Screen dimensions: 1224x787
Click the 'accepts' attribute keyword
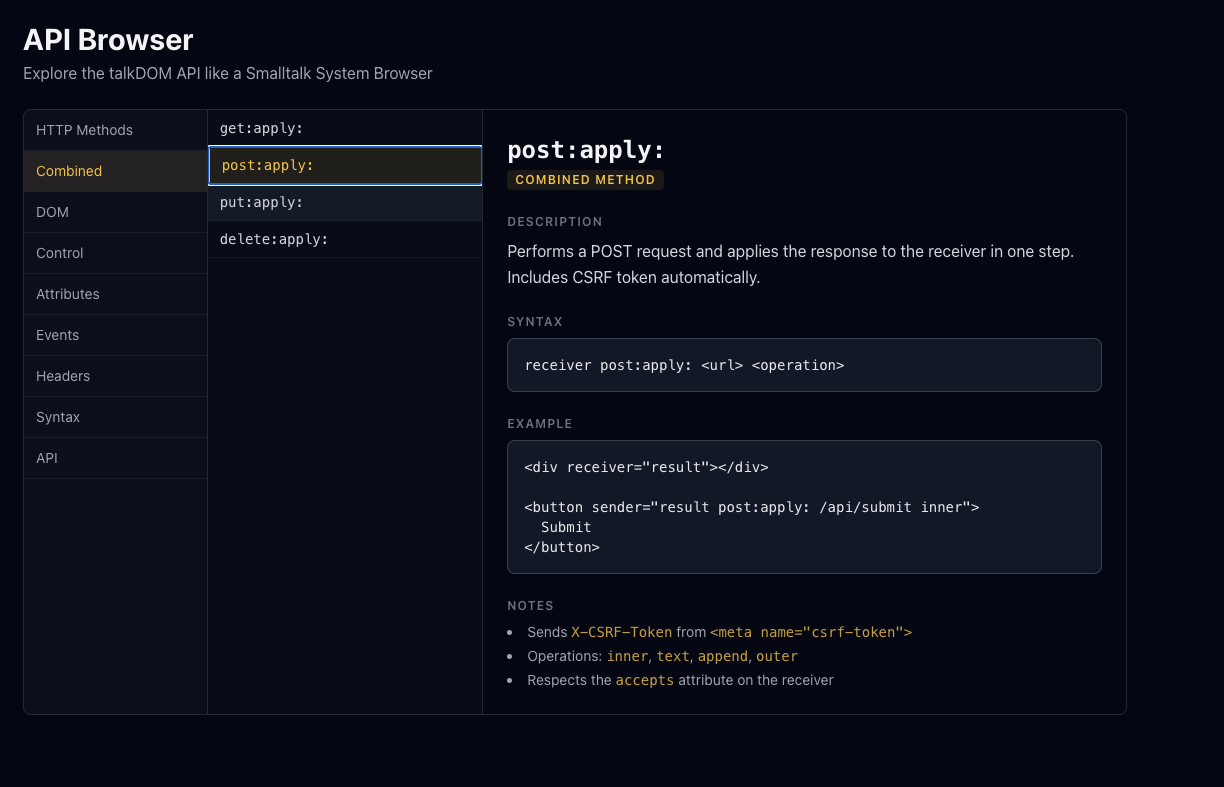pyautogui.click(x=645, y=680)
